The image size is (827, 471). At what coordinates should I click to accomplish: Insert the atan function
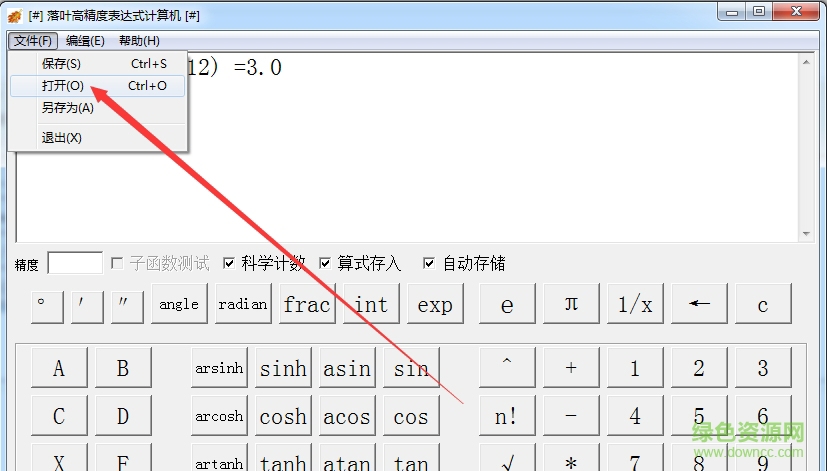(347, 458)
